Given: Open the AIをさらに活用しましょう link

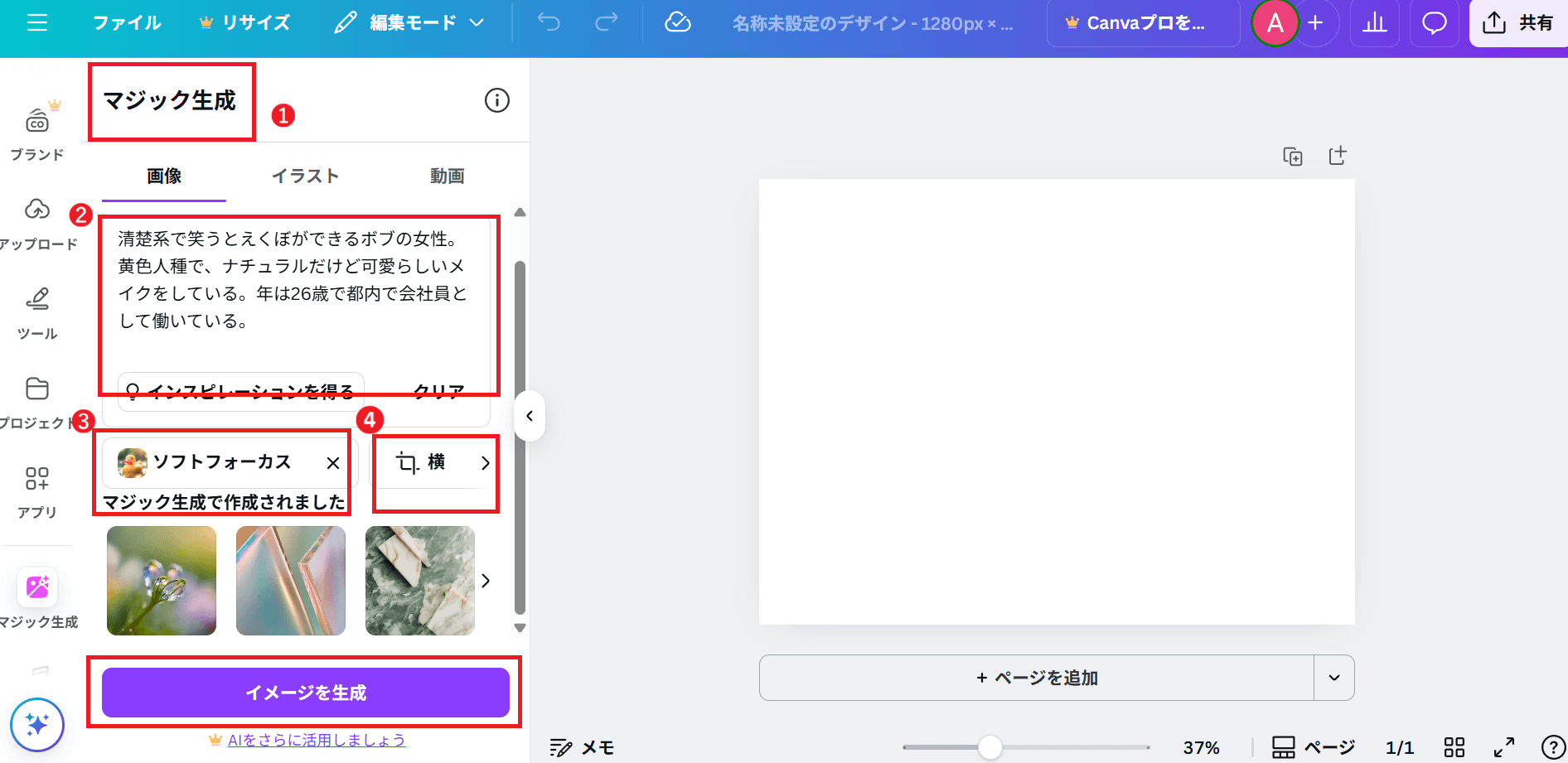Looking at the screenshot, I should tap(316, 740).
